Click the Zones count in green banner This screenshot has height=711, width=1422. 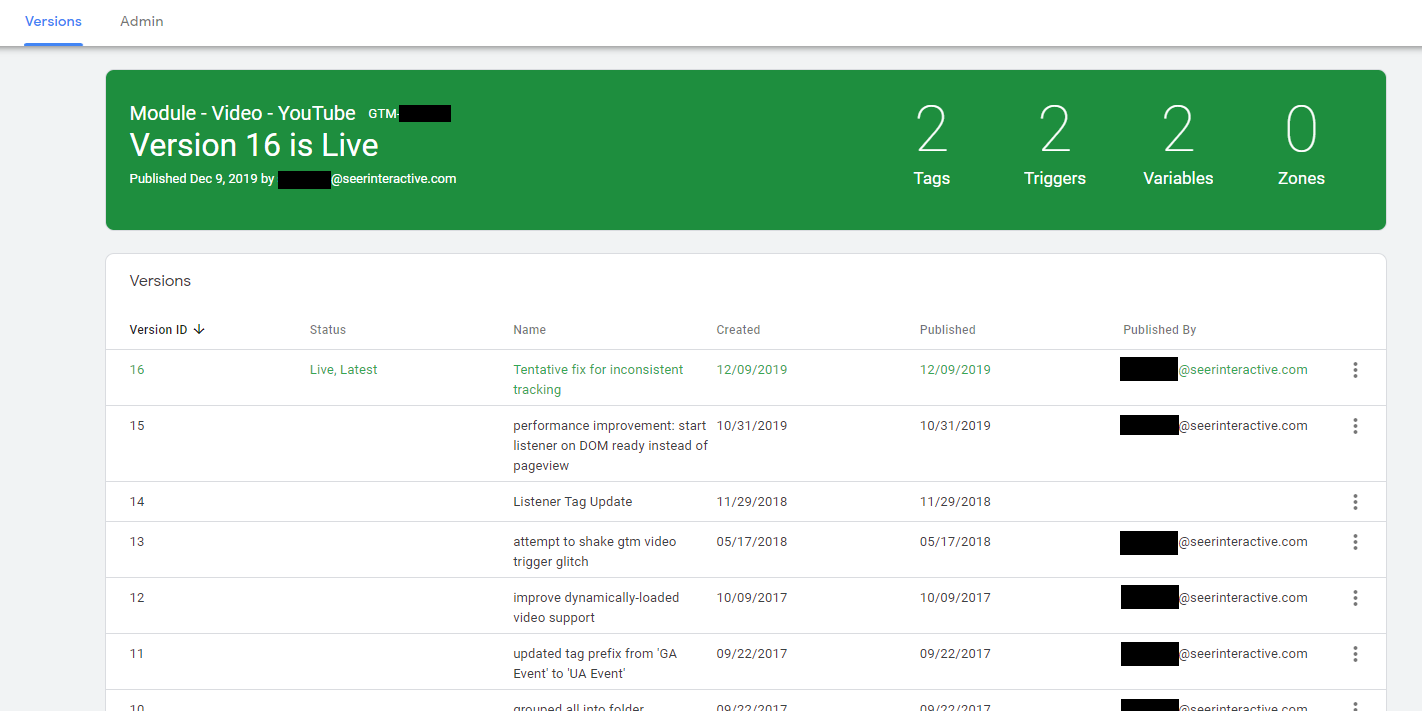[1301, 147]
